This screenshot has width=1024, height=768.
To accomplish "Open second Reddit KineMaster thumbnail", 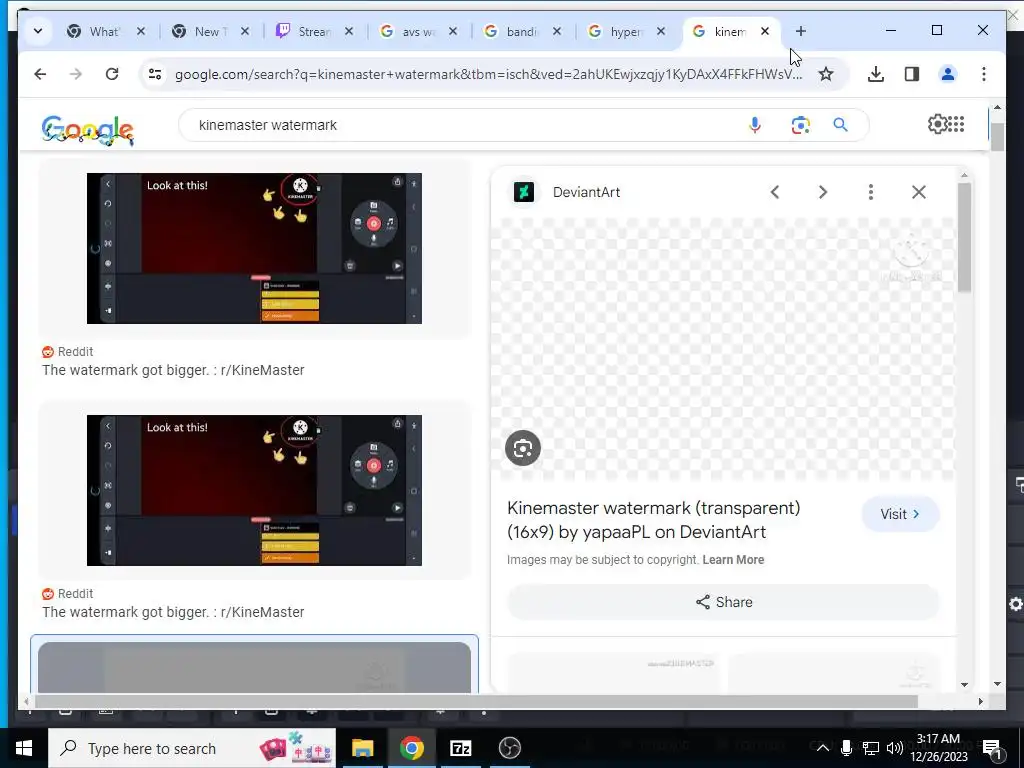I will (254, 490).
